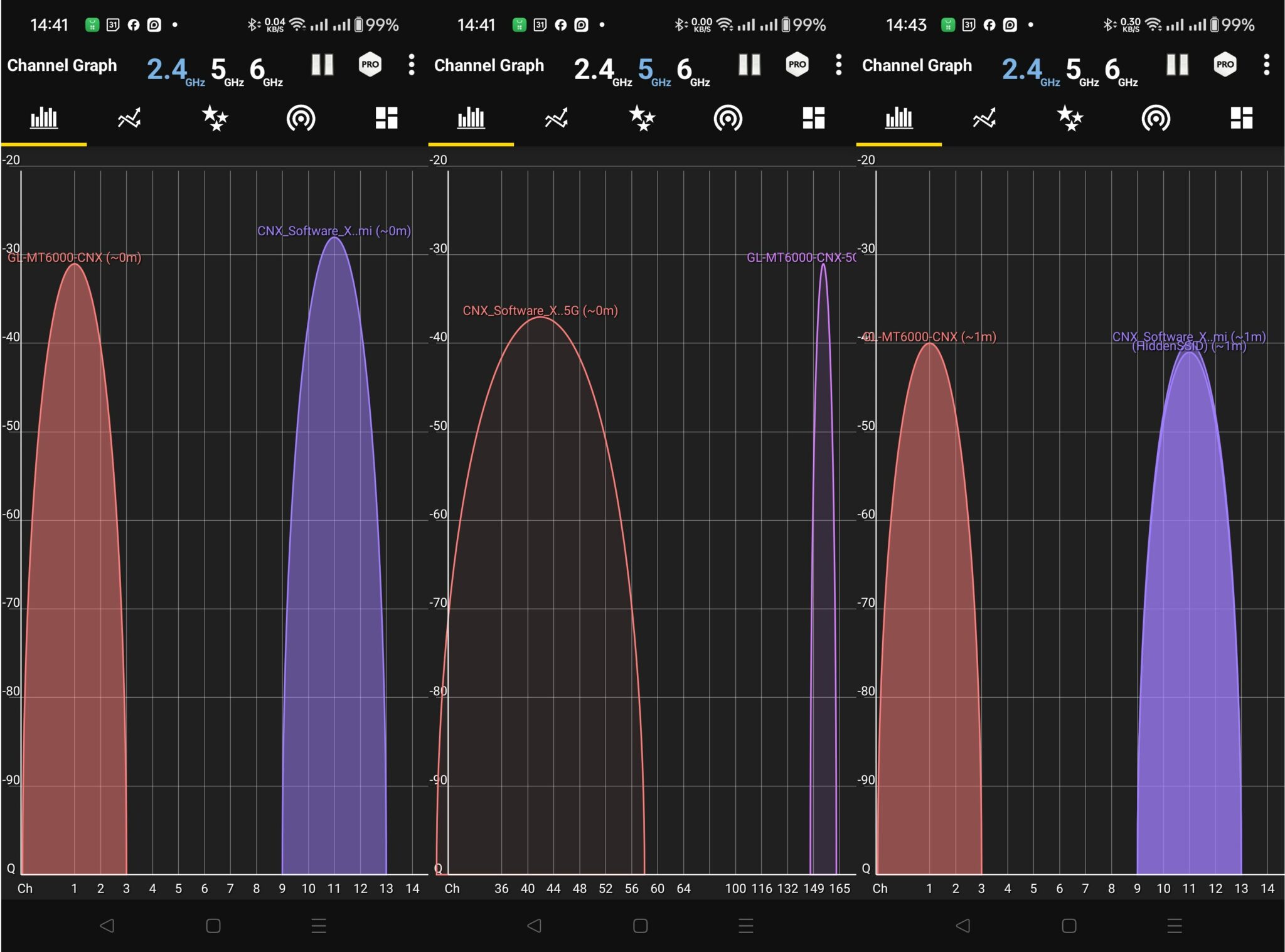This screenshot has height=952, width=1285.
Task: Select 5 GHz band in right screenshot
Action: (x=1082, y=70)
